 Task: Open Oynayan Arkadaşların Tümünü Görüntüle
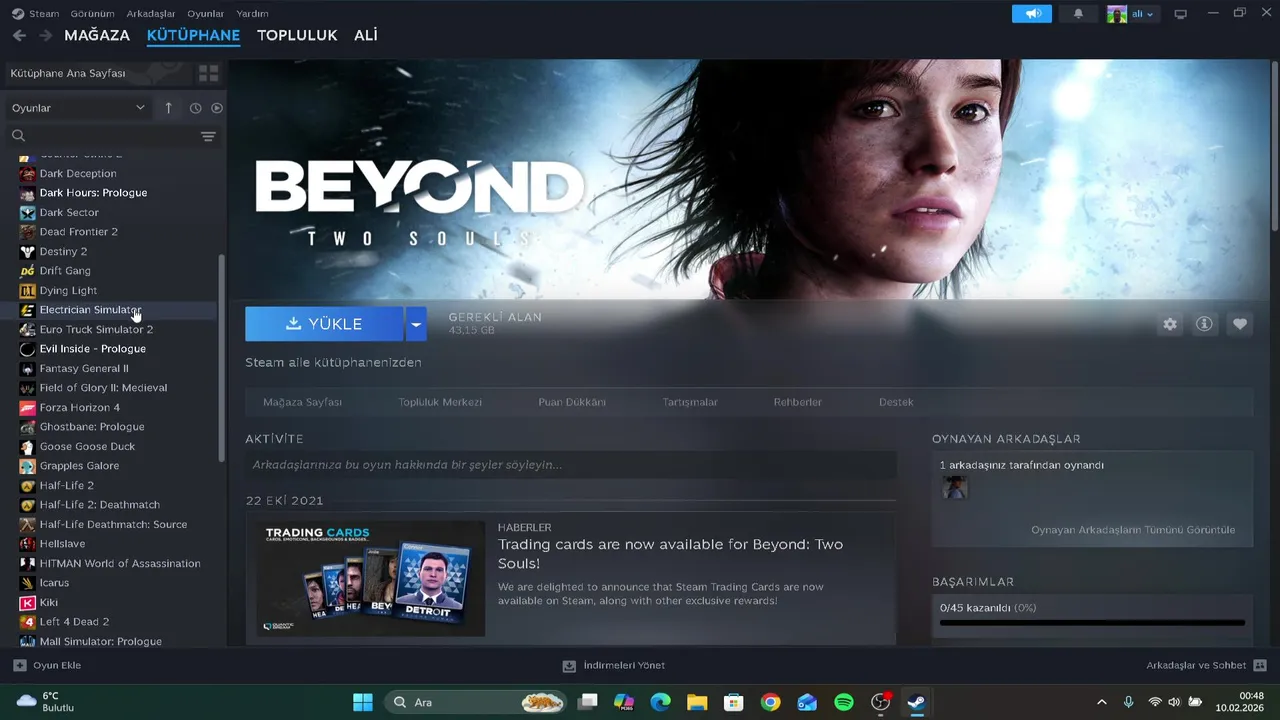[1133, 530]
